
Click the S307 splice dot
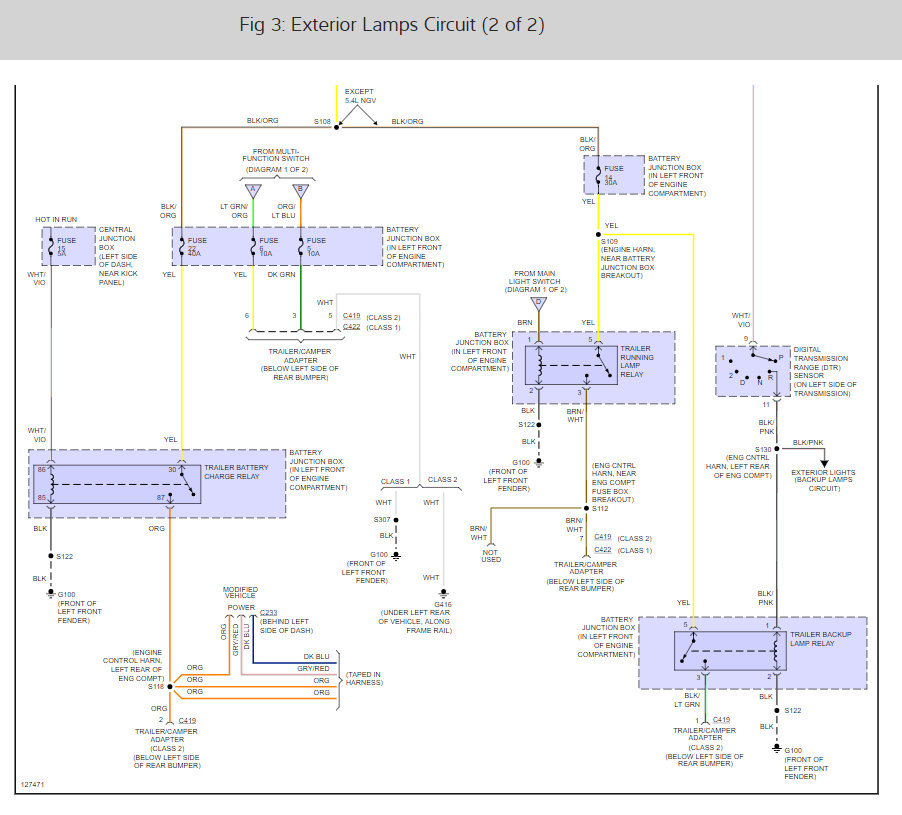coord(396,520)
